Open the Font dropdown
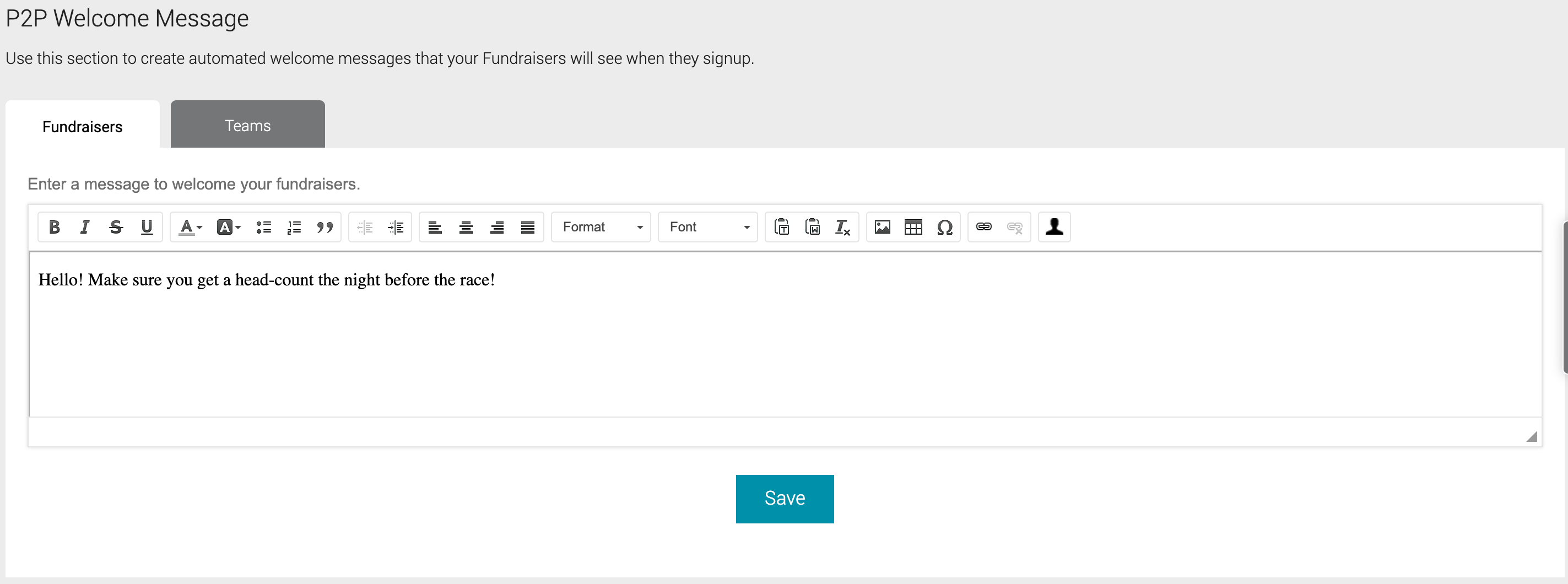 pos(708,227)
